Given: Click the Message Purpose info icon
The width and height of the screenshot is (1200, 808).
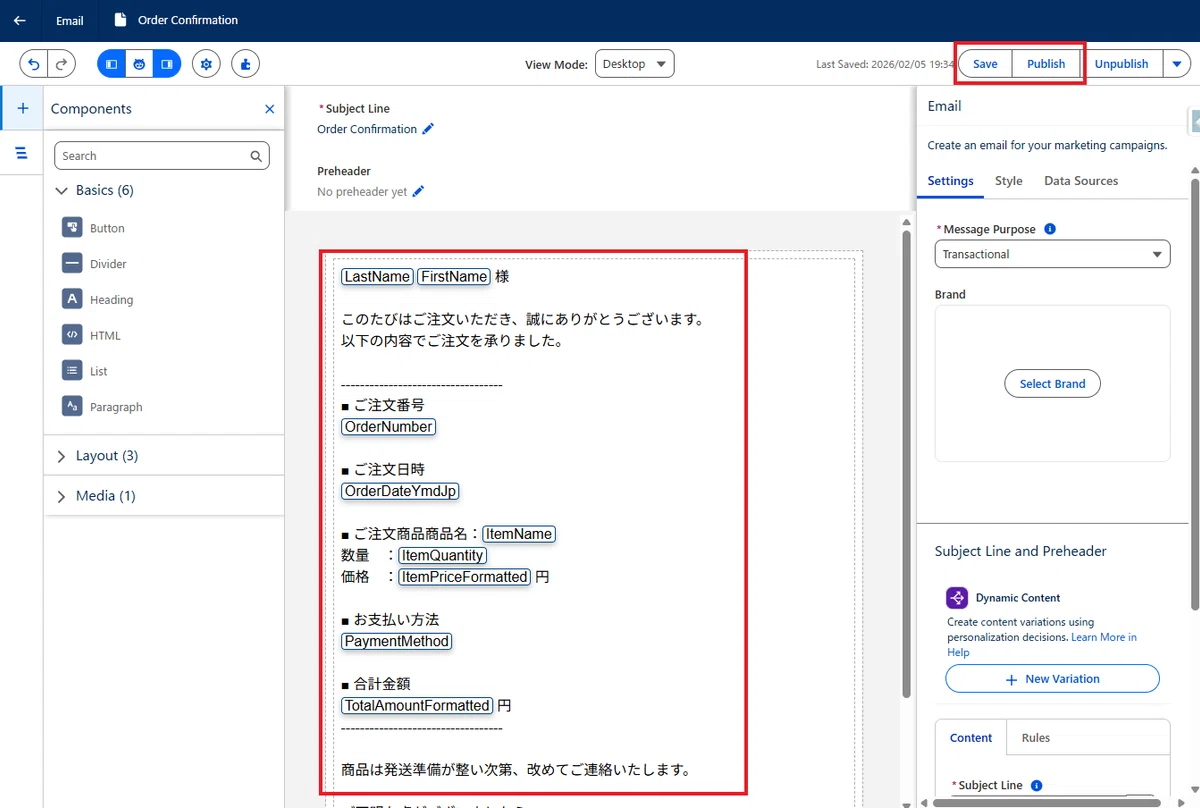Looking at the screenshot, I should pos(1050,229).
